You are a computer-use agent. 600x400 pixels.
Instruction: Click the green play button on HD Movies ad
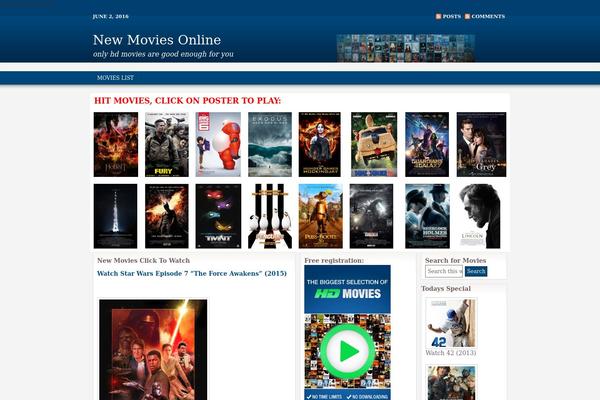[347, 351]
